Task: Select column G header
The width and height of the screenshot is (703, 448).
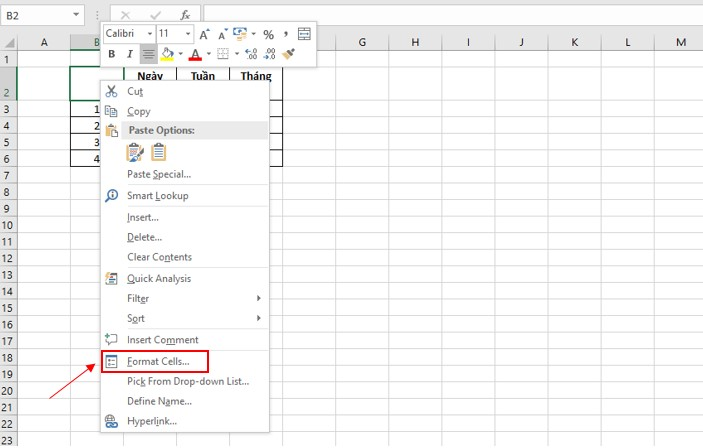Action: tap(362, 43)
